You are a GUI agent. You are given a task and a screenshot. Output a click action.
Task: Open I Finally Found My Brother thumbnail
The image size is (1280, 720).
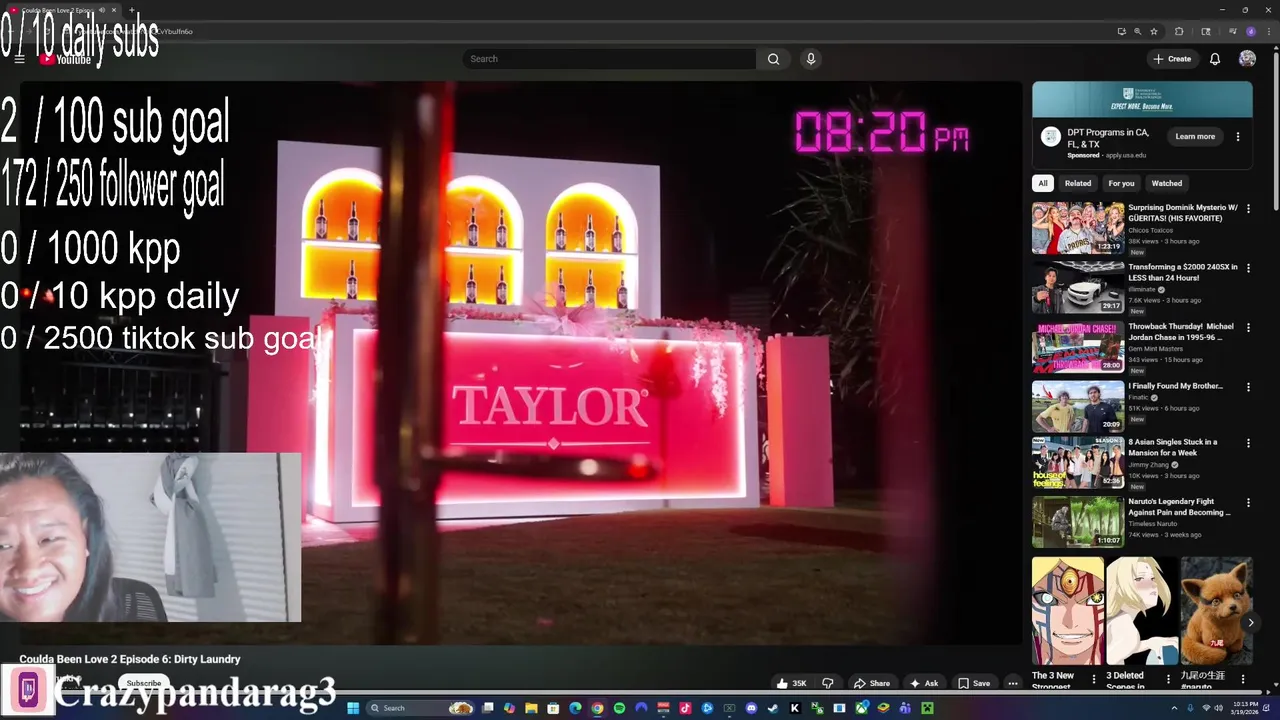click(x=1078, y=405)
